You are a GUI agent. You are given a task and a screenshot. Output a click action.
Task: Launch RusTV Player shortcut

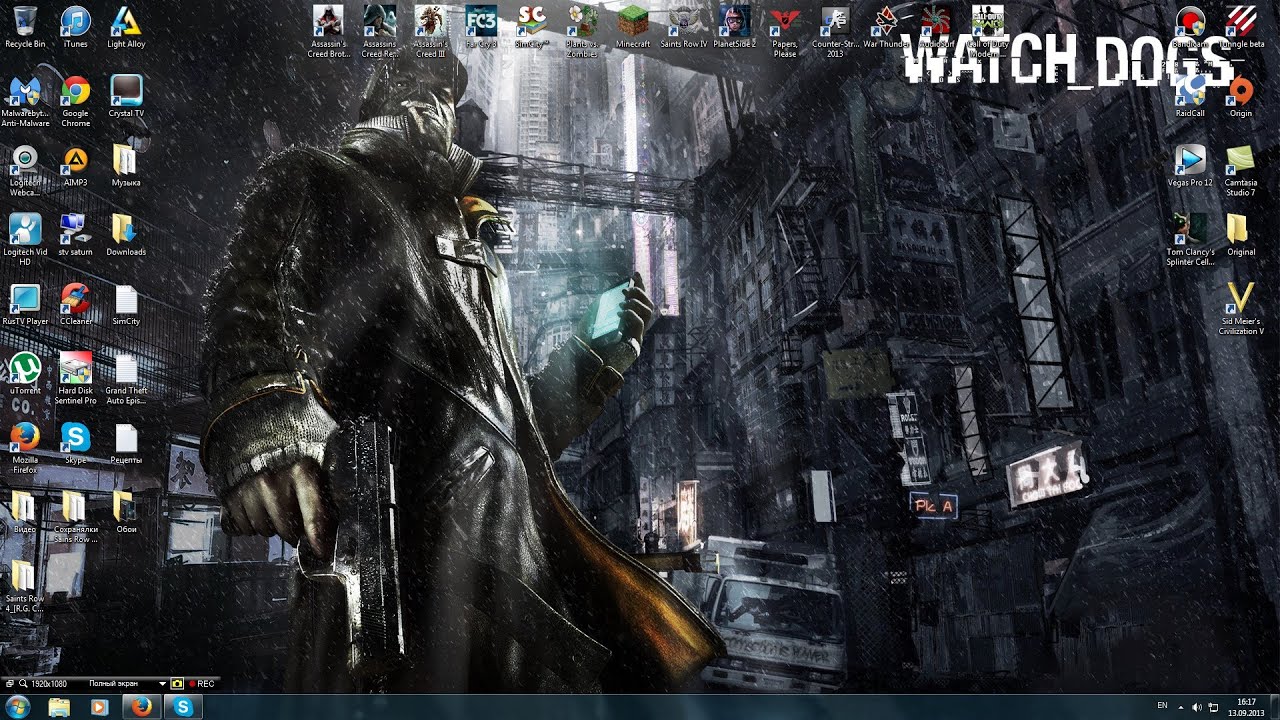(25, 305)
